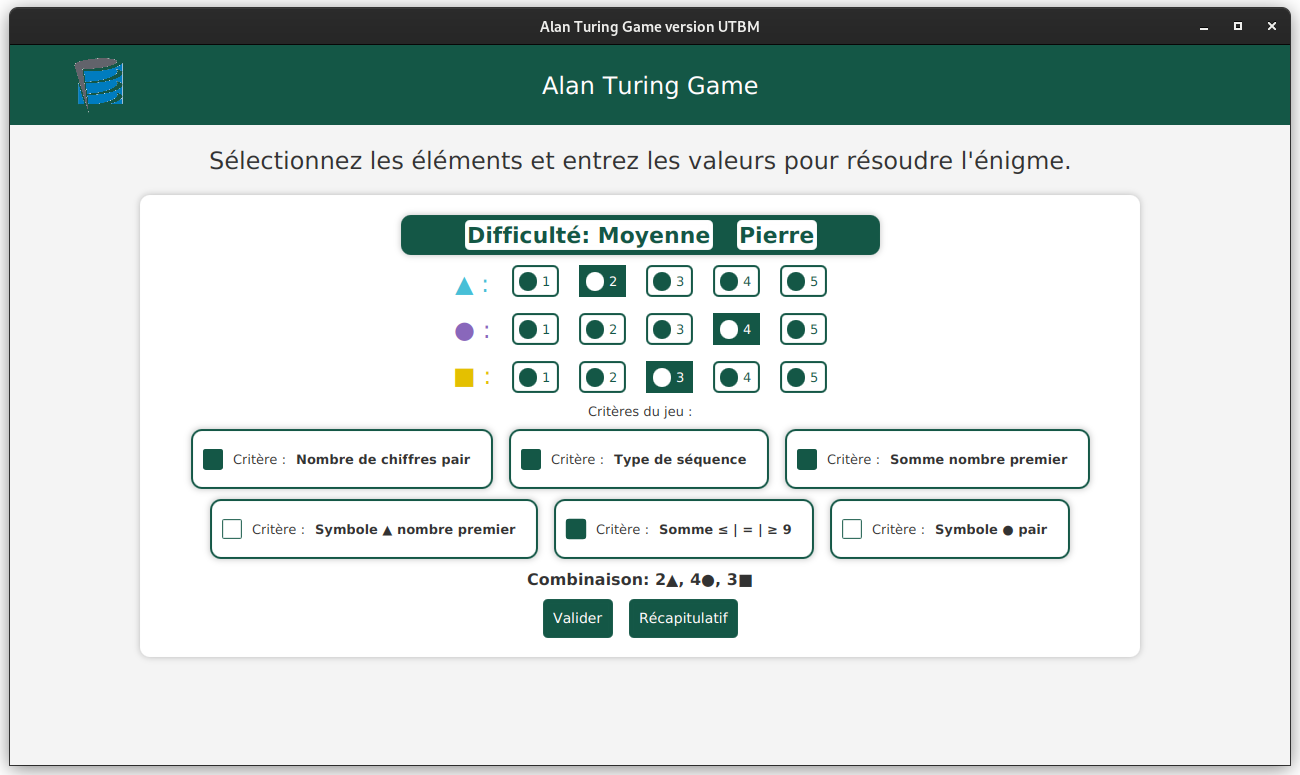Click the database logo icon in header
The height and width of the screenshot is (775, 1300).
point(99,84)
